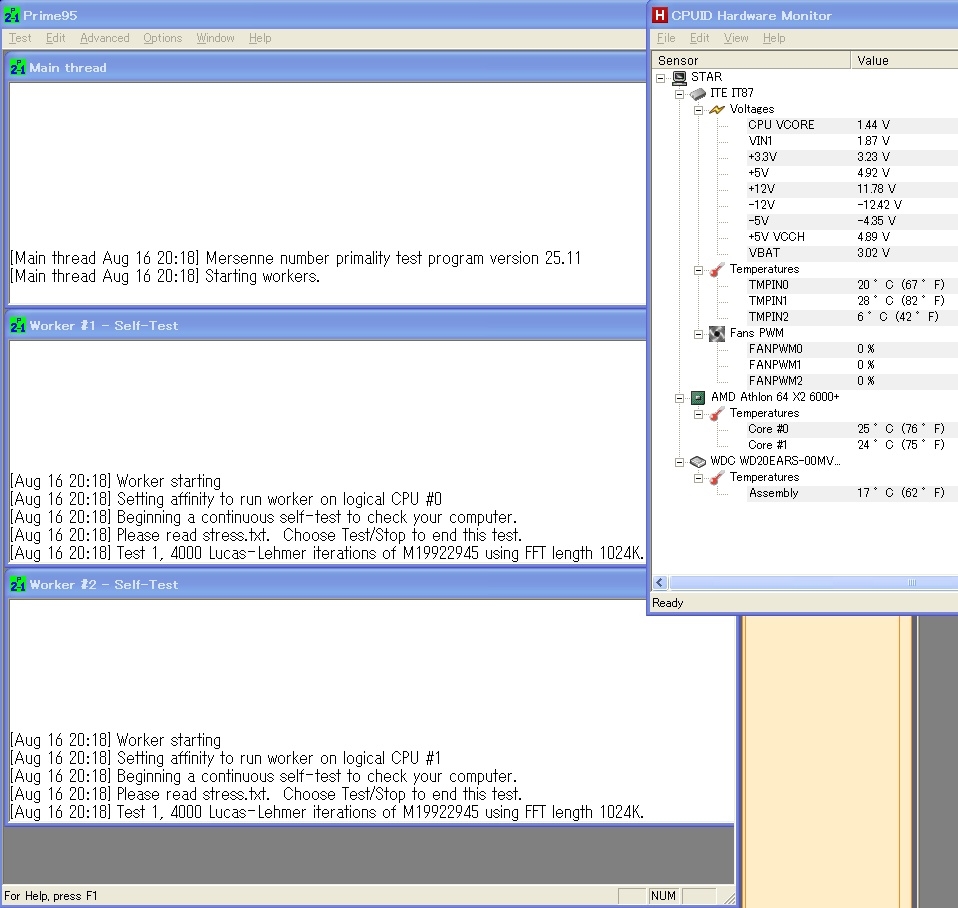Click the Worker #1 Self-Test window icon

pos(17,326)
